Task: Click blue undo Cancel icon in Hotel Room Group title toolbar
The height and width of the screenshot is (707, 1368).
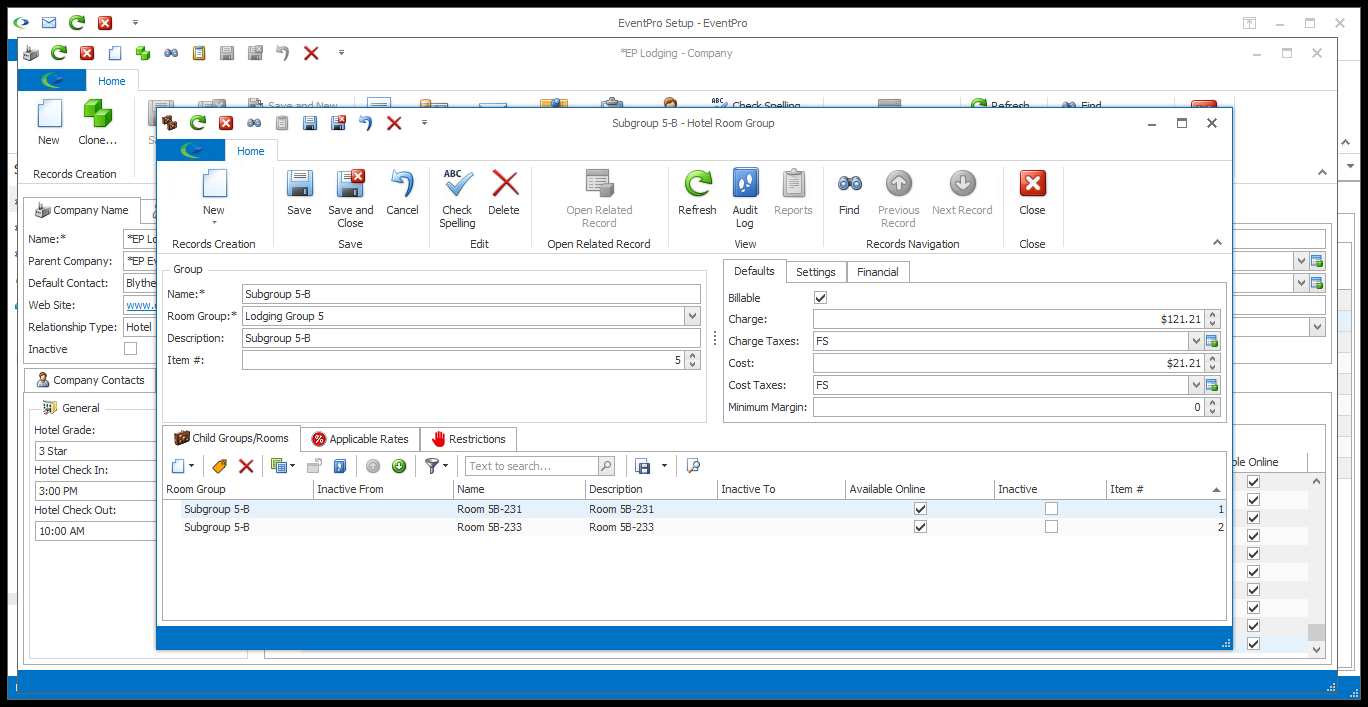Action: [366, 123]
